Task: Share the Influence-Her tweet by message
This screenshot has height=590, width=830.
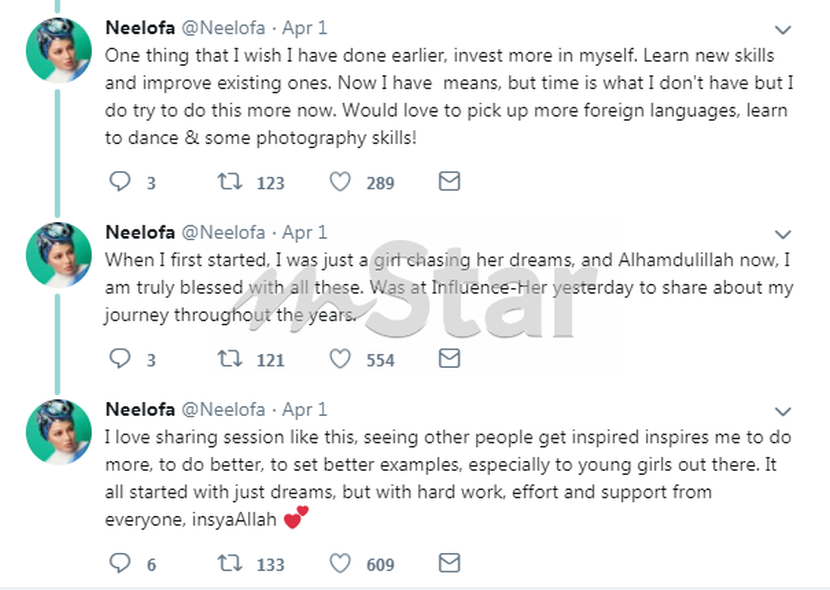Action: (x=450, y=359)
